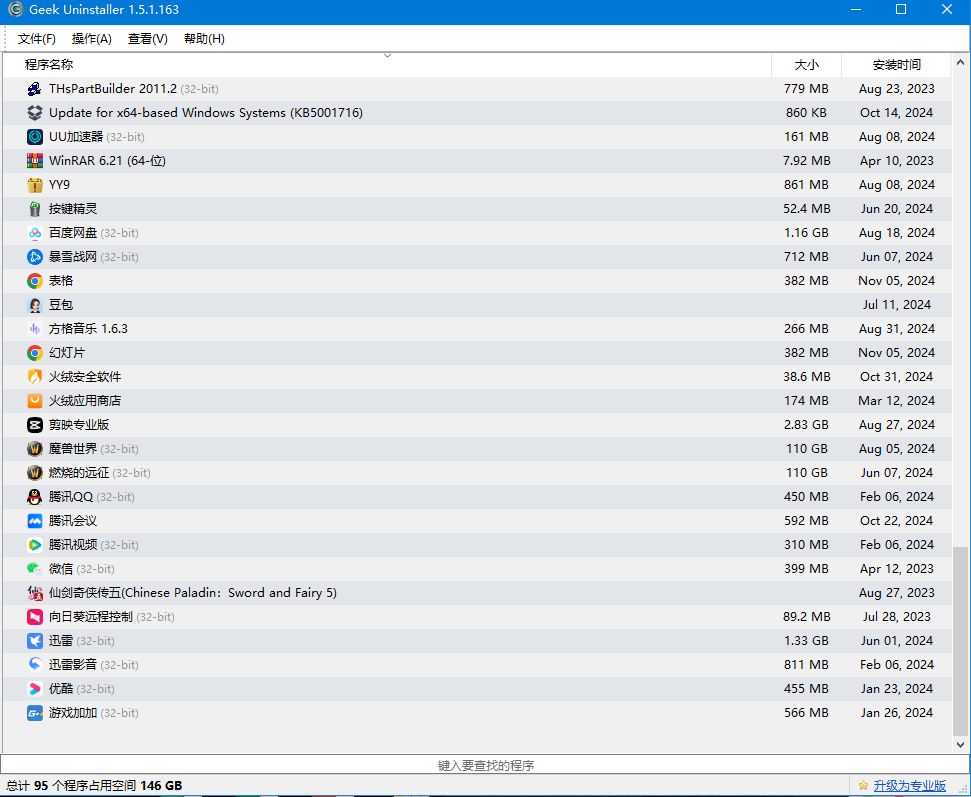Click the 迅雷影音 icon

[35, 664]
